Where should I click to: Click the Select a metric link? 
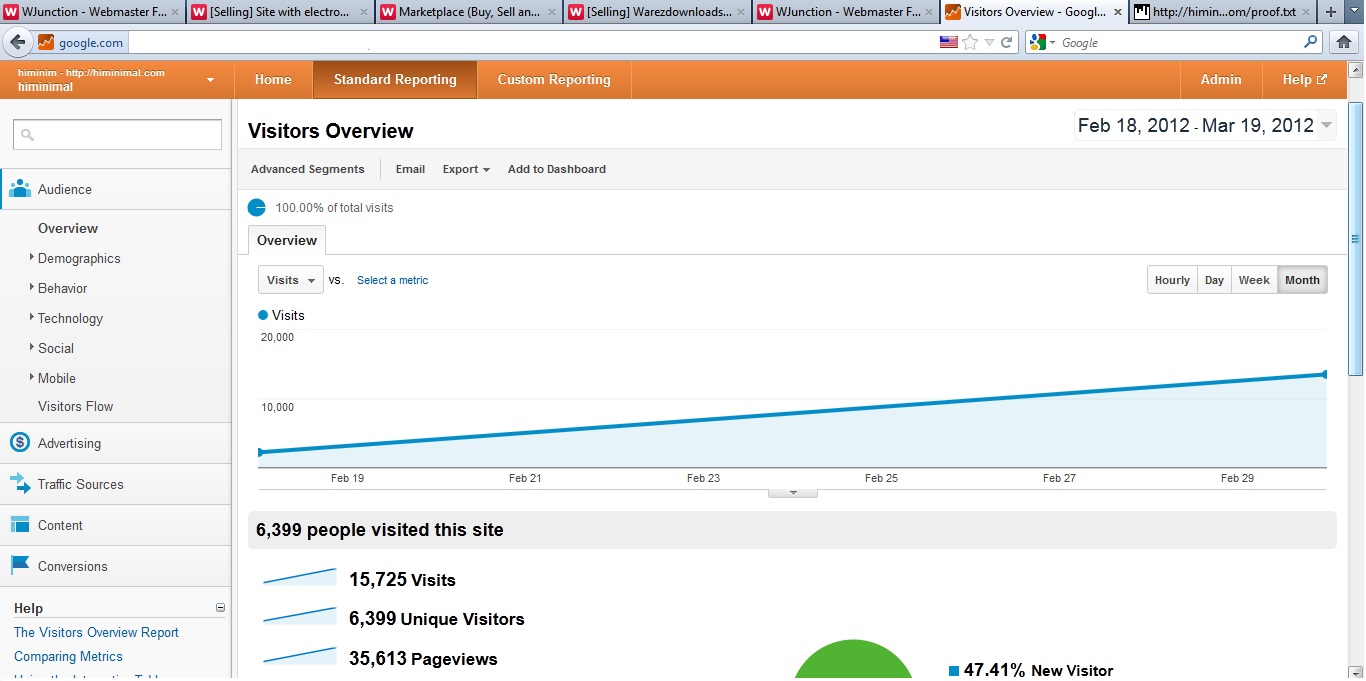392,280
